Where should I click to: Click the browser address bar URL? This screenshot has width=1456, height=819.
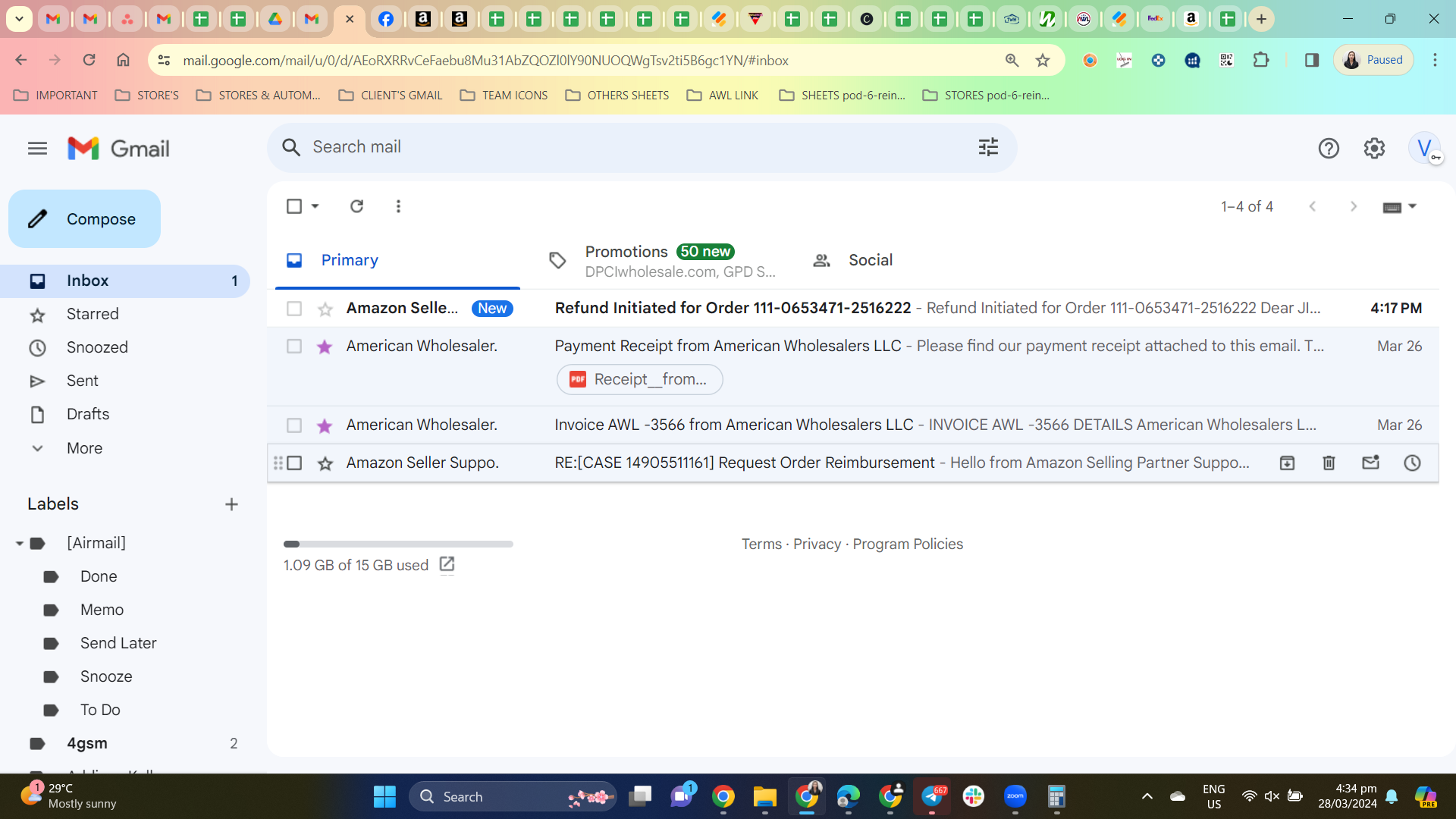click(485, 61)
